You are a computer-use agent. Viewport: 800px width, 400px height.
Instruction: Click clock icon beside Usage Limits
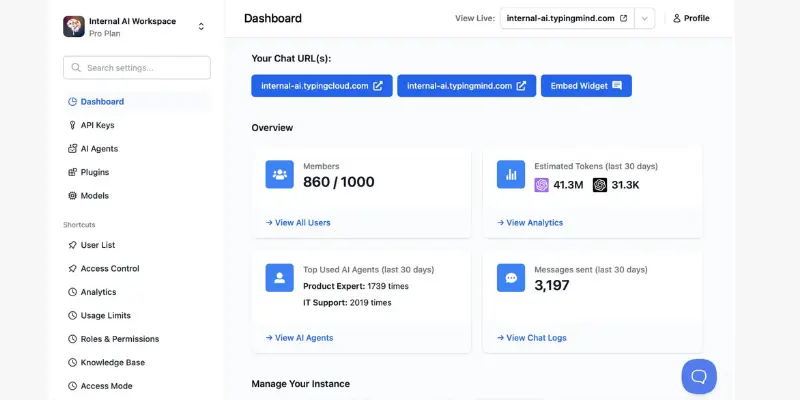[72, 315]
